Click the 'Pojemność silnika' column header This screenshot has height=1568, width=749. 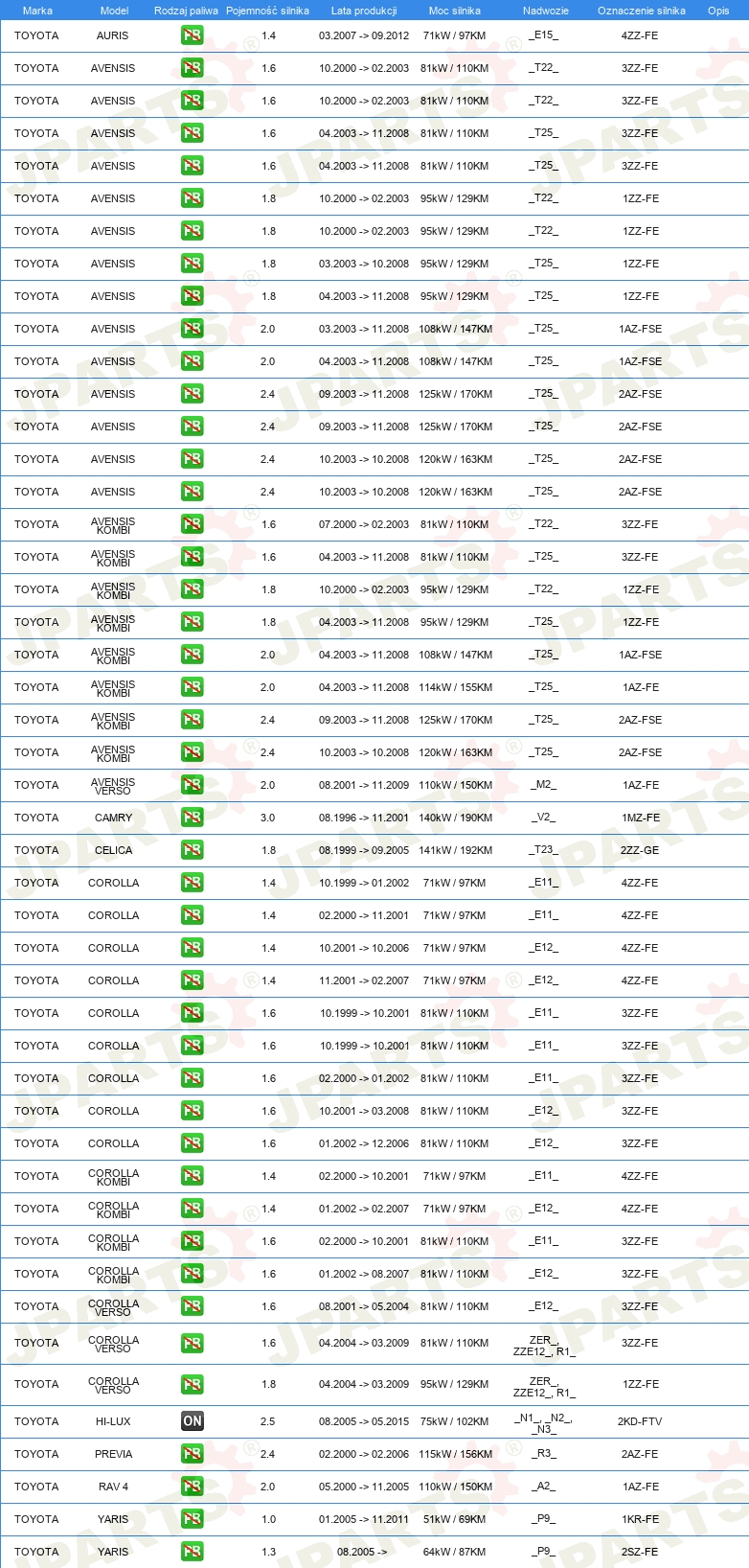pos(267,11)
